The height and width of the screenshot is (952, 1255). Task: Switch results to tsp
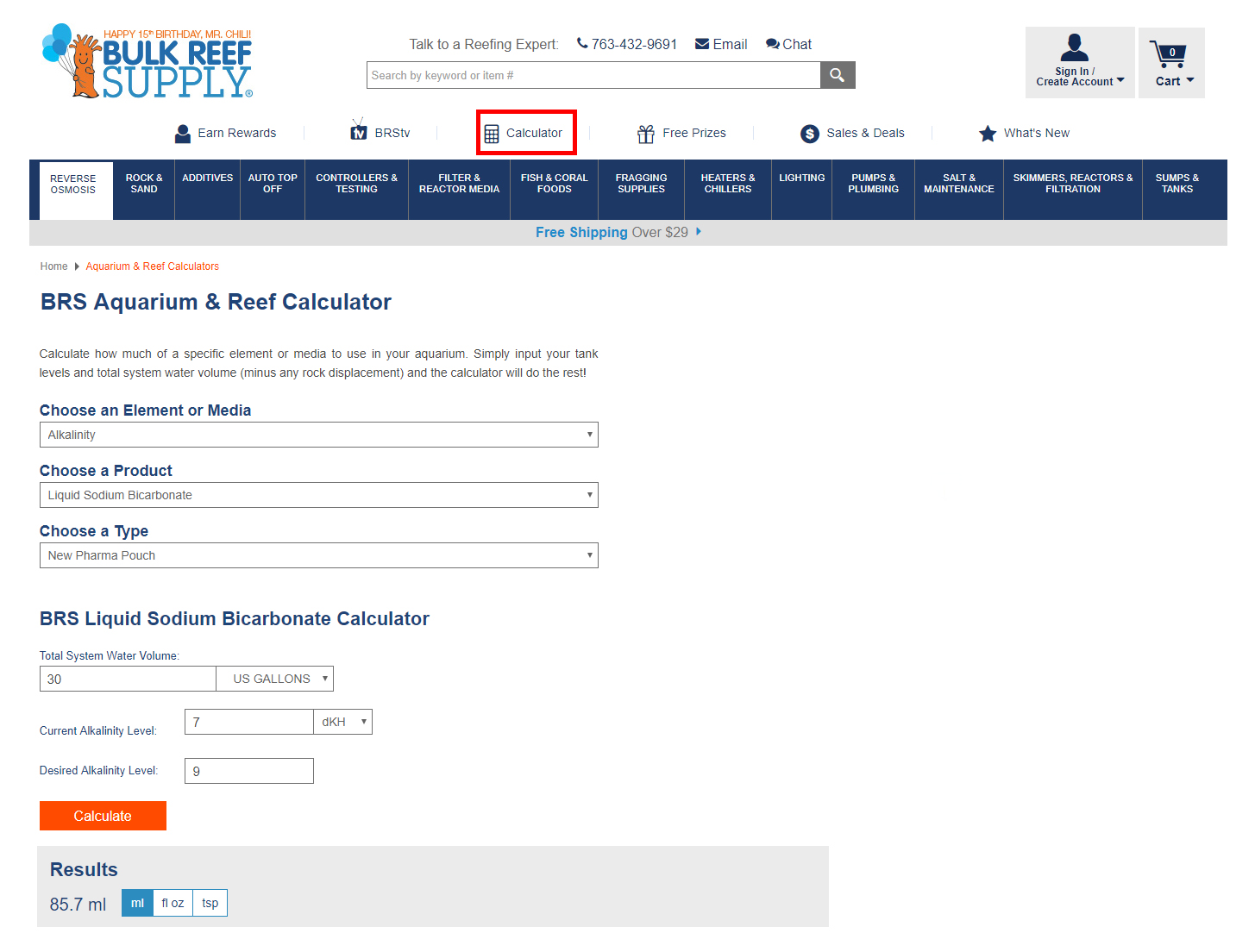[x=210, y=903]
